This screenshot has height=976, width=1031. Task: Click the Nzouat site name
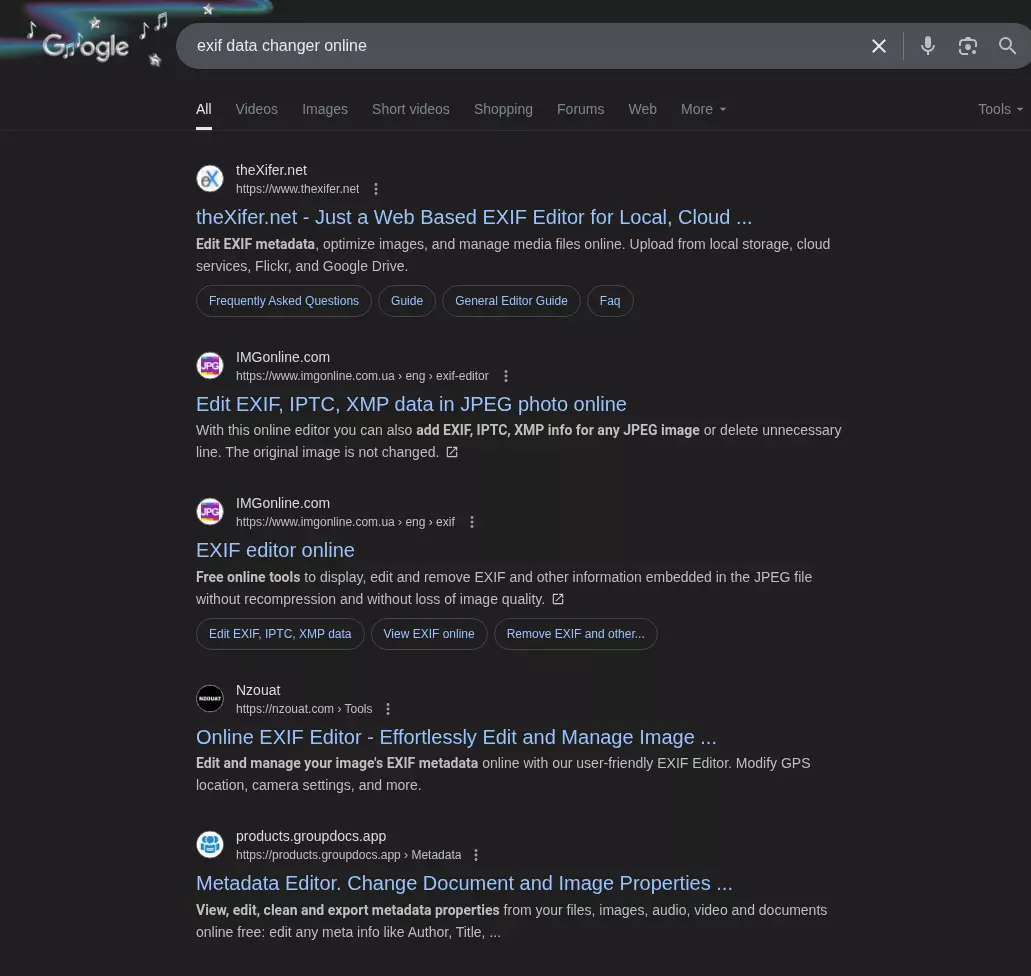[x=258, y=691]
